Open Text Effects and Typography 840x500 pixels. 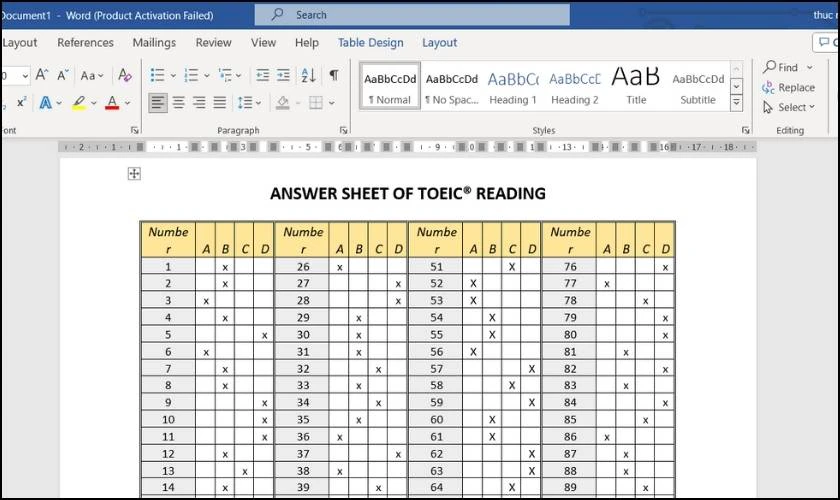46,102
